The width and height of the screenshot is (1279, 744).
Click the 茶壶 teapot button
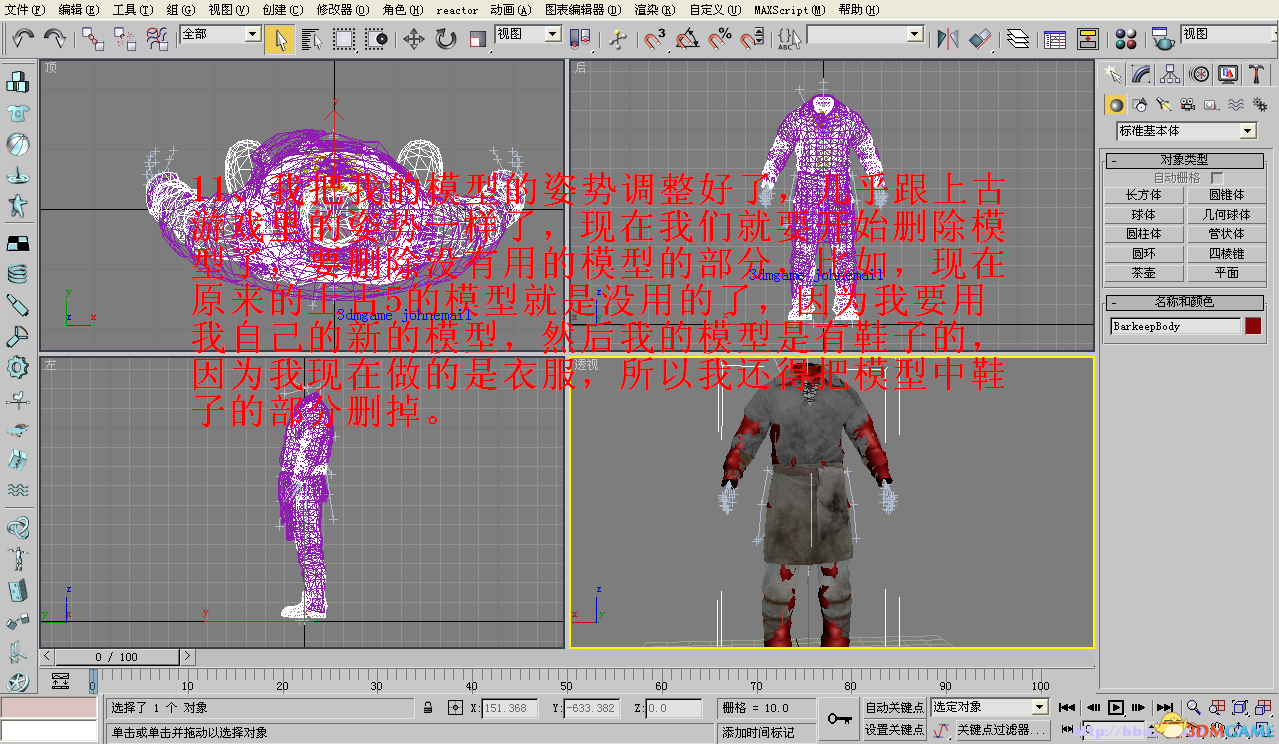pyautogui.click(x=1143, y=273)
